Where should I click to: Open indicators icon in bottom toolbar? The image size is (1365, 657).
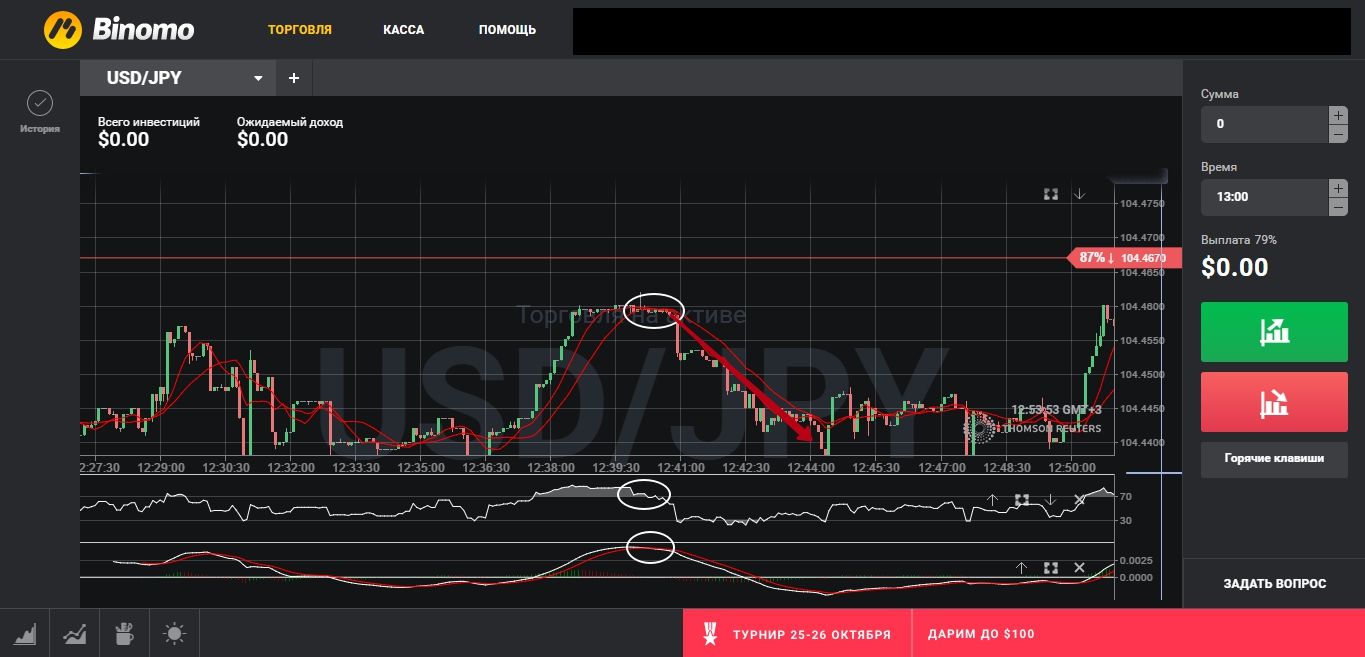pyautogui.click(x=75, y=633)
